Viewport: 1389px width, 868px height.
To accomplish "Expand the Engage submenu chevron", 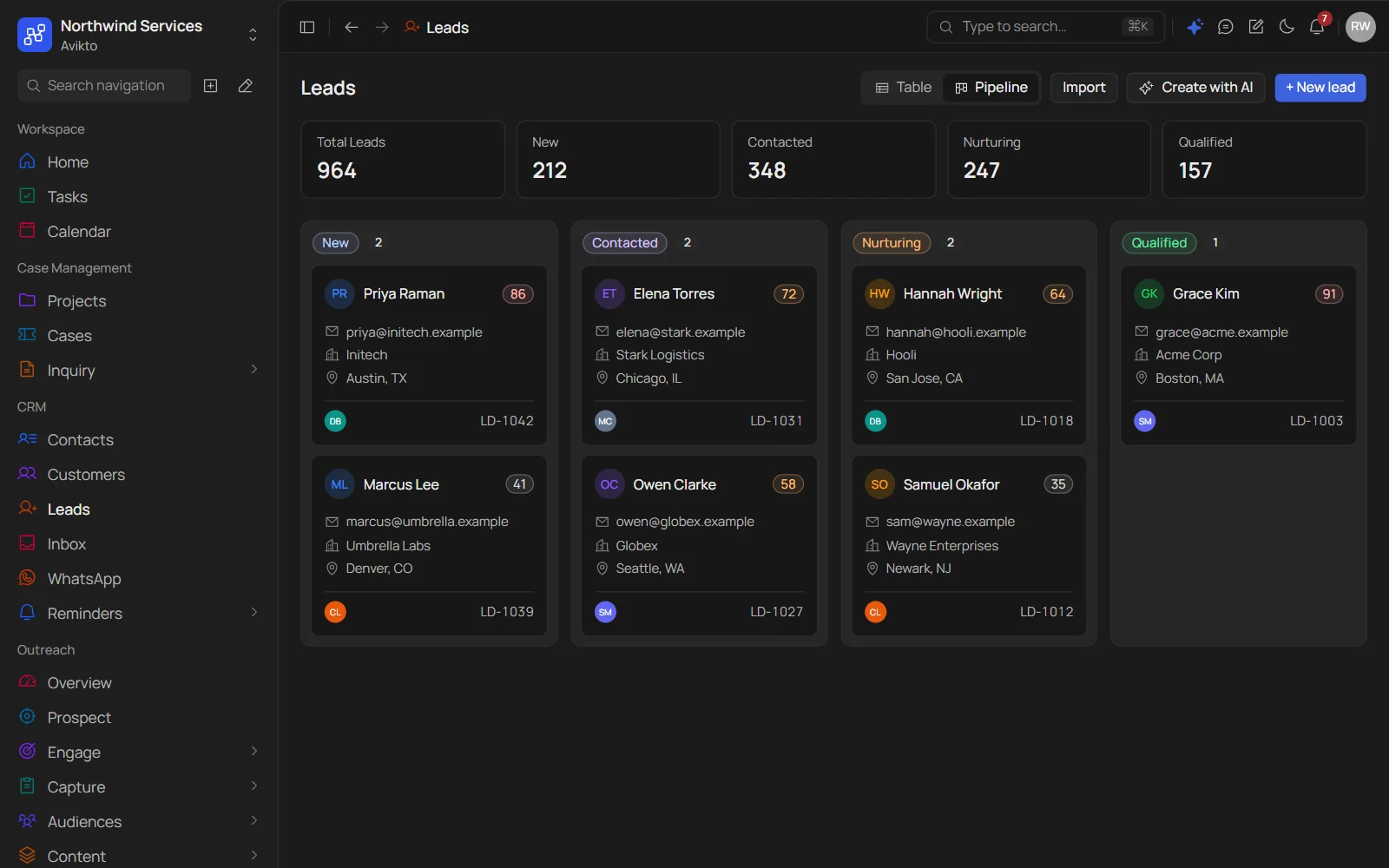I will [x=253, y=752].
